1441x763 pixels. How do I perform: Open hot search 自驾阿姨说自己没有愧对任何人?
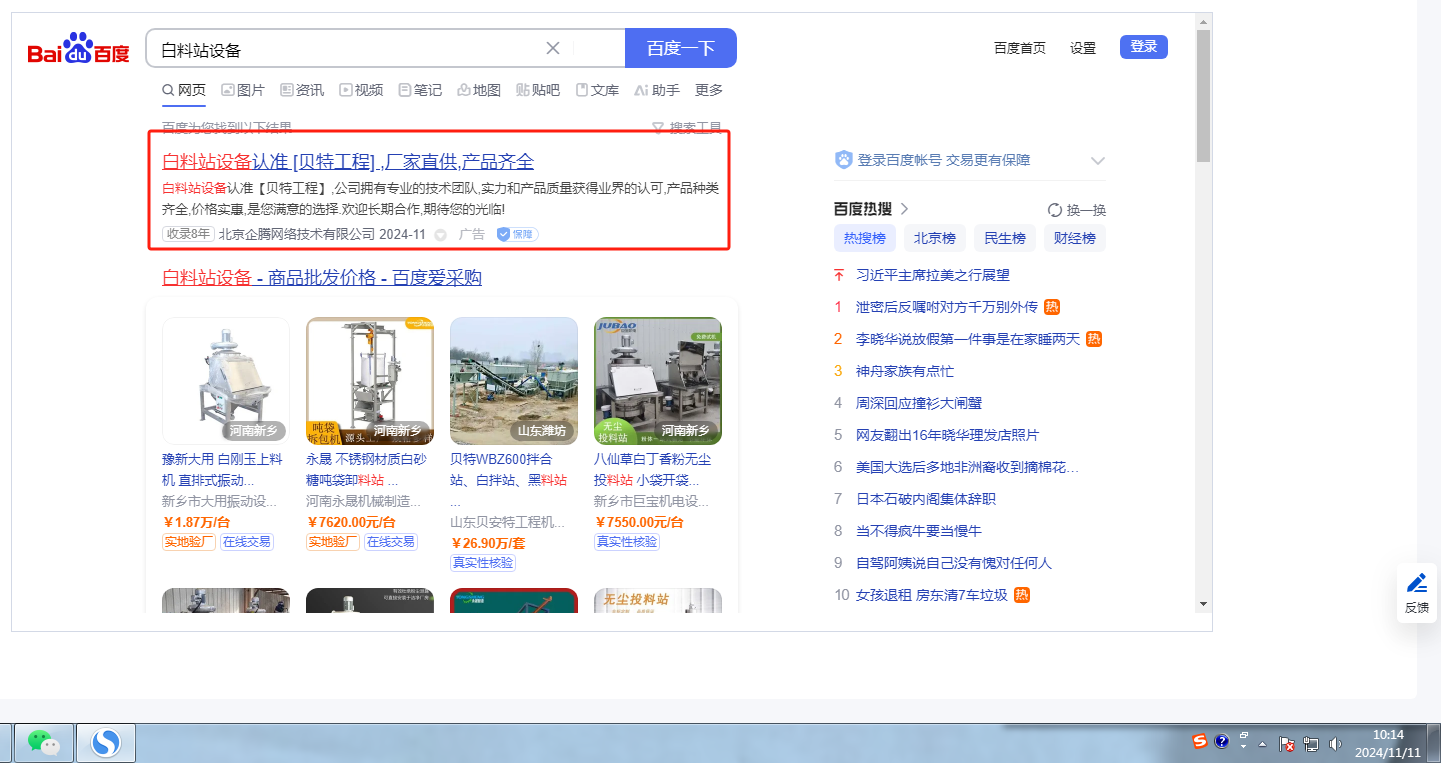coord(954,563)
